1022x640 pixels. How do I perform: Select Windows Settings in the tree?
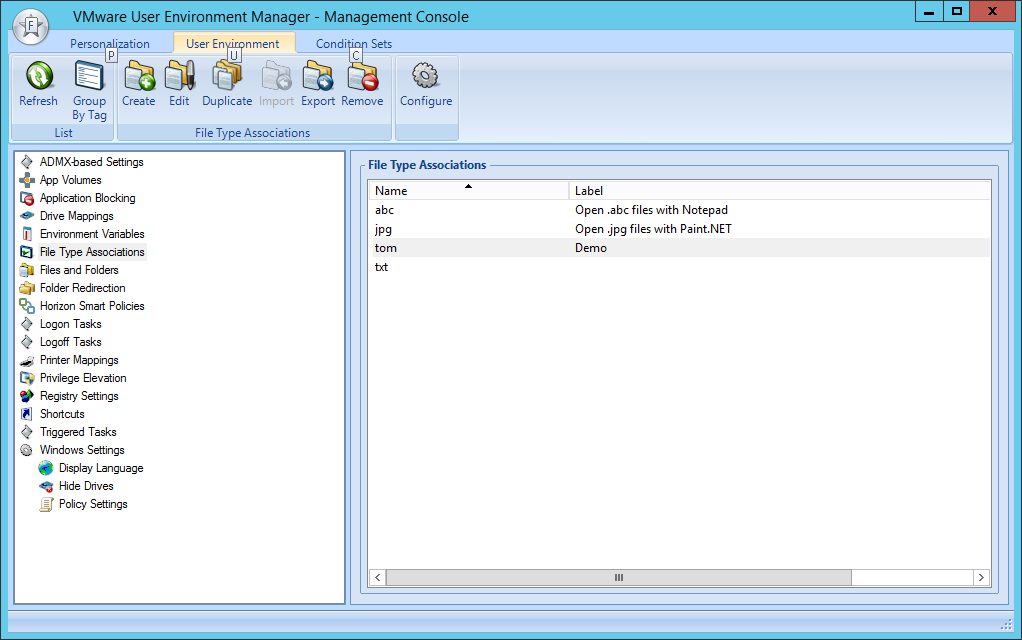tap(82, 450)
